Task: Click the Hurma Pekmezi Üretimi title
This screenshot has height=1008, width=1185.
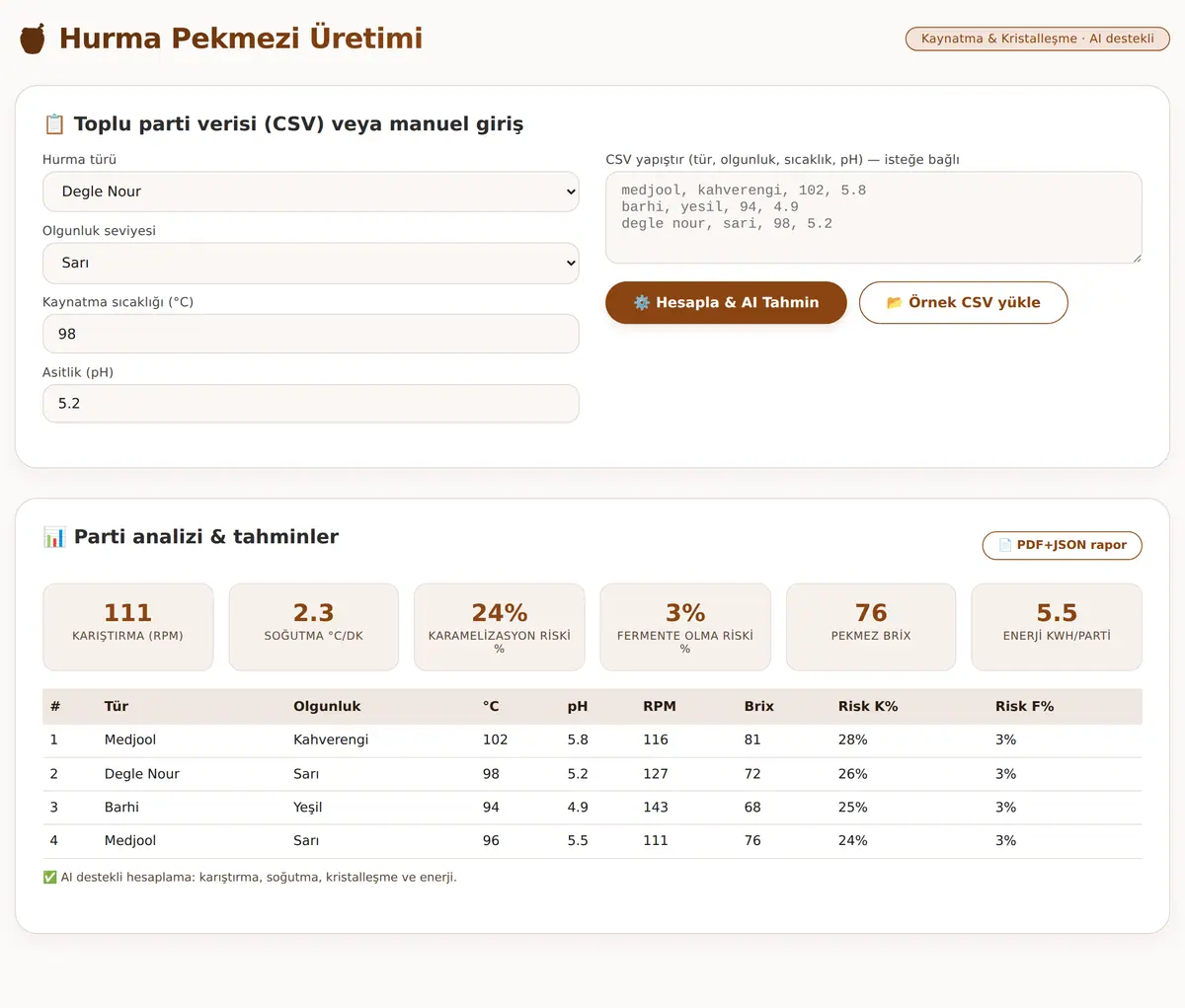Action: click(241, 39)
